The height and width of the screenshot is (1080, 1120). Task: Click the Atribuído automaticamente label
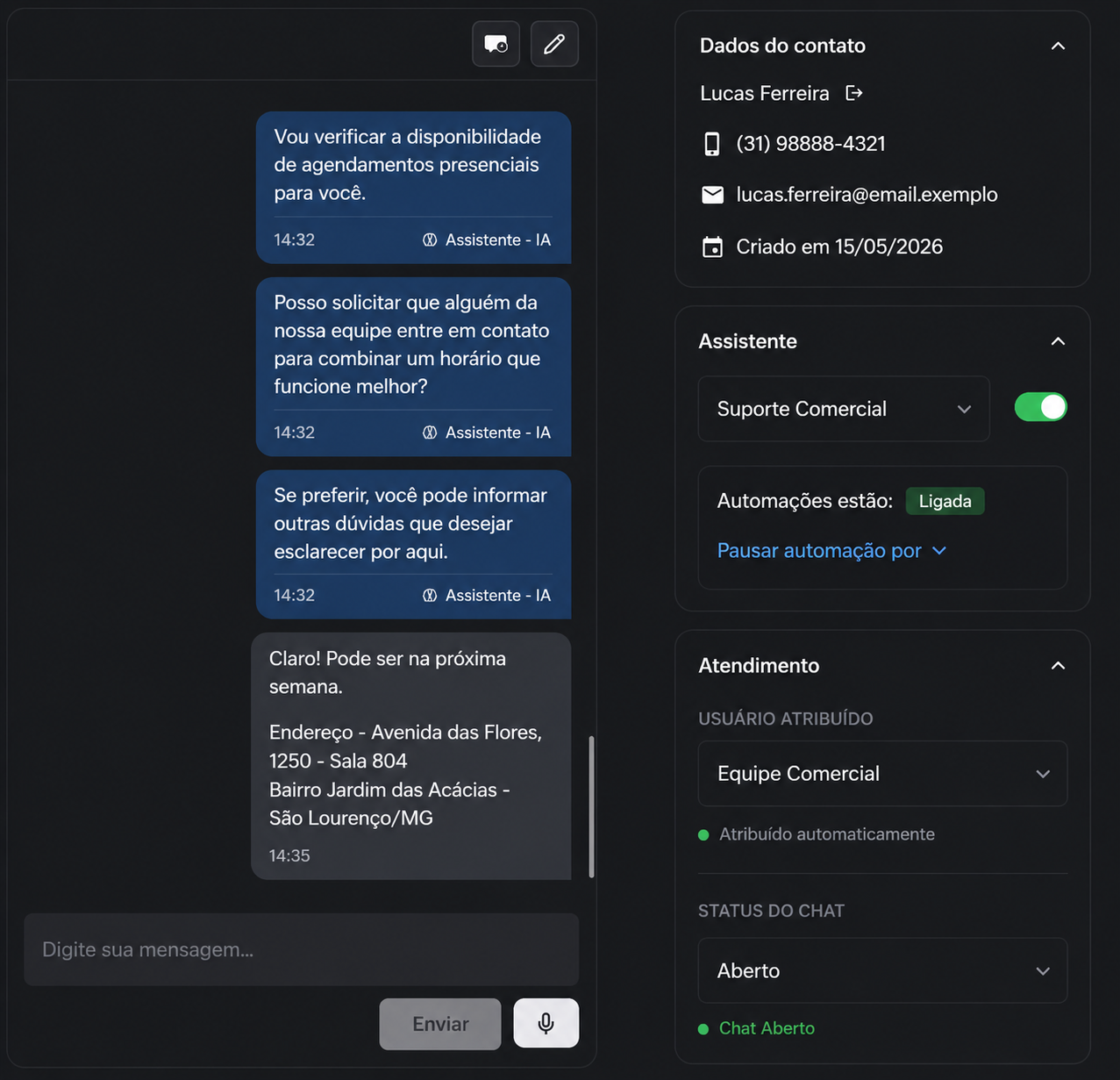click(x=827, y=835)
